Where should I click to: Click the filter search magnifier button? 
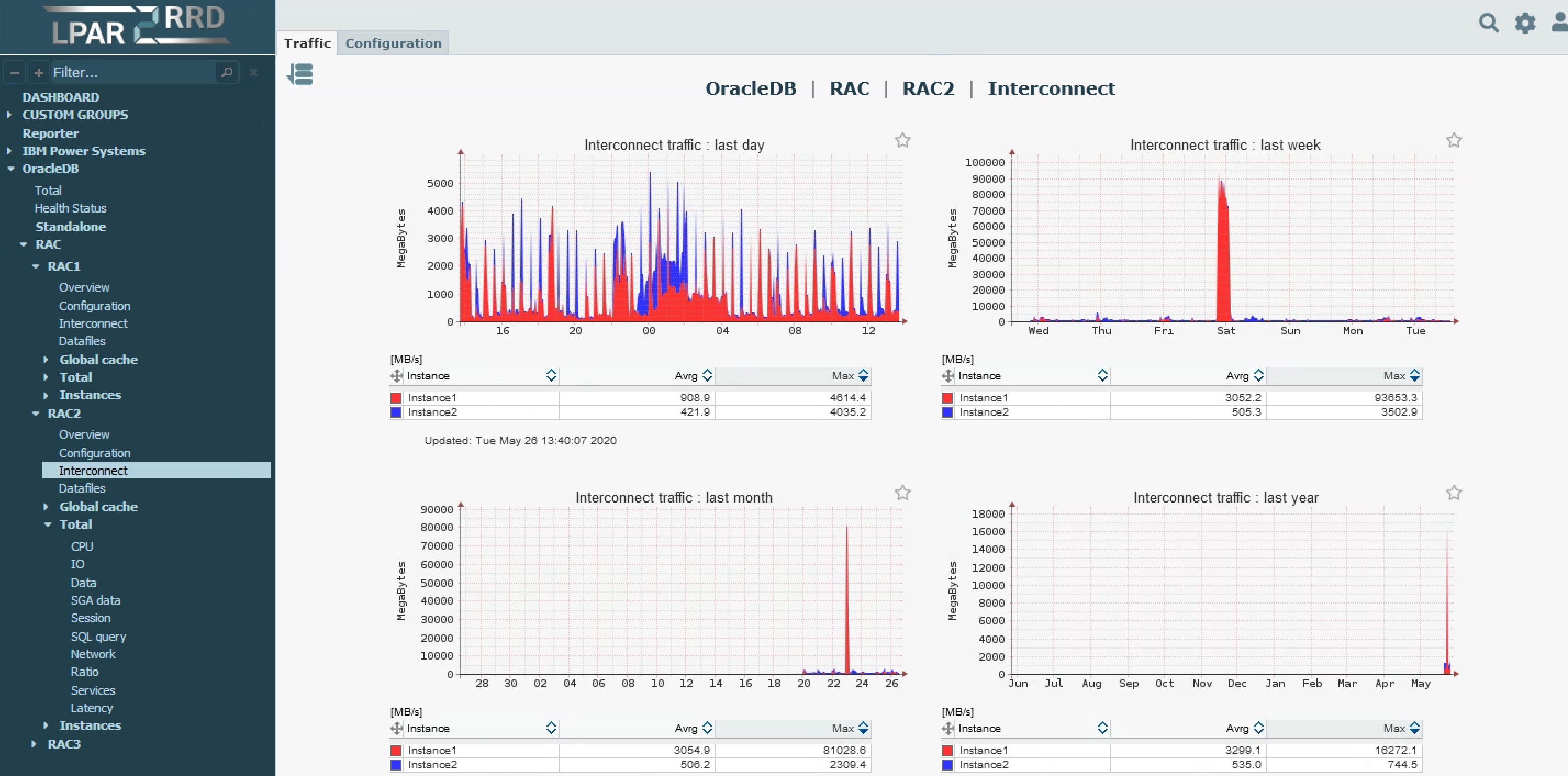(x=227, y=72)
